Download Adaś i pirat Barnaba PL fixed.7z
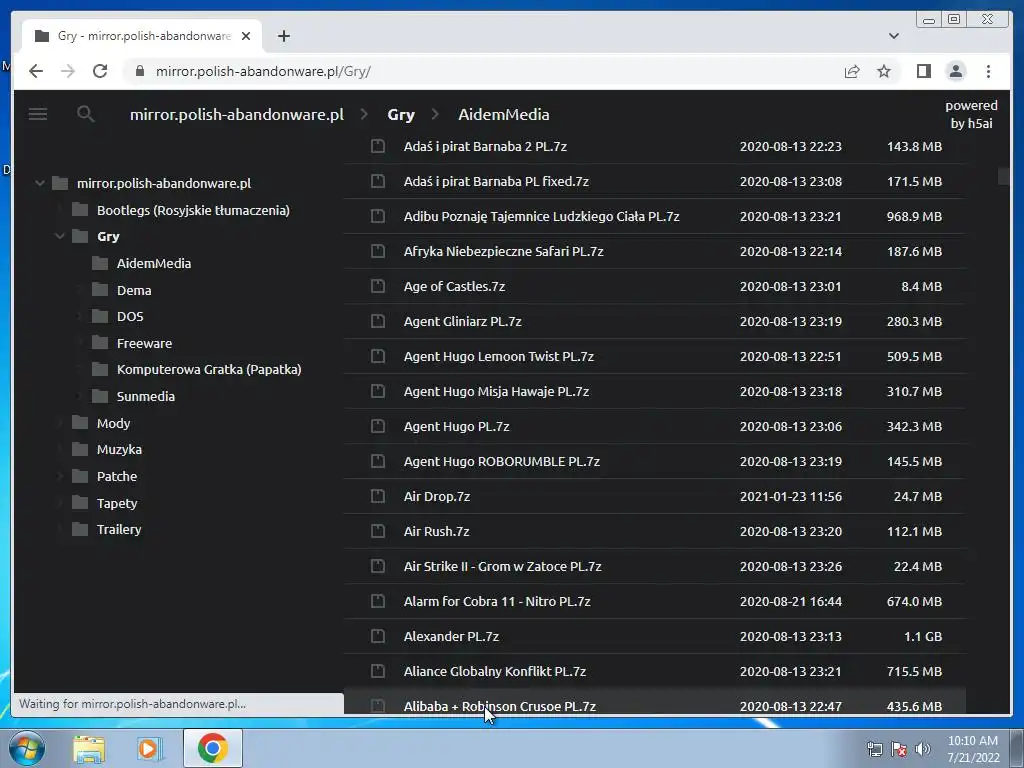The width and height of the screenshot is (1024, 768). pos(496,182)
